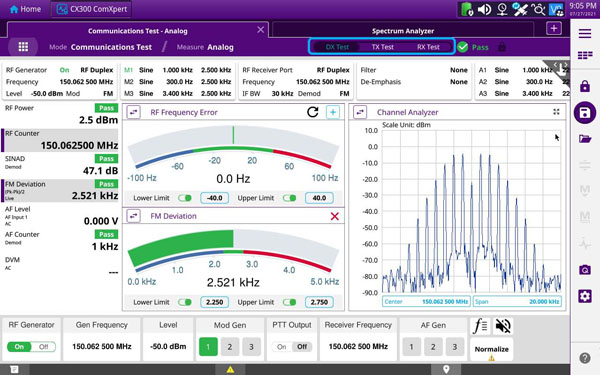Switch RF Generator On/Off toggle
Viewport: 600px width, 375px height.
click(x=31, y=347)
